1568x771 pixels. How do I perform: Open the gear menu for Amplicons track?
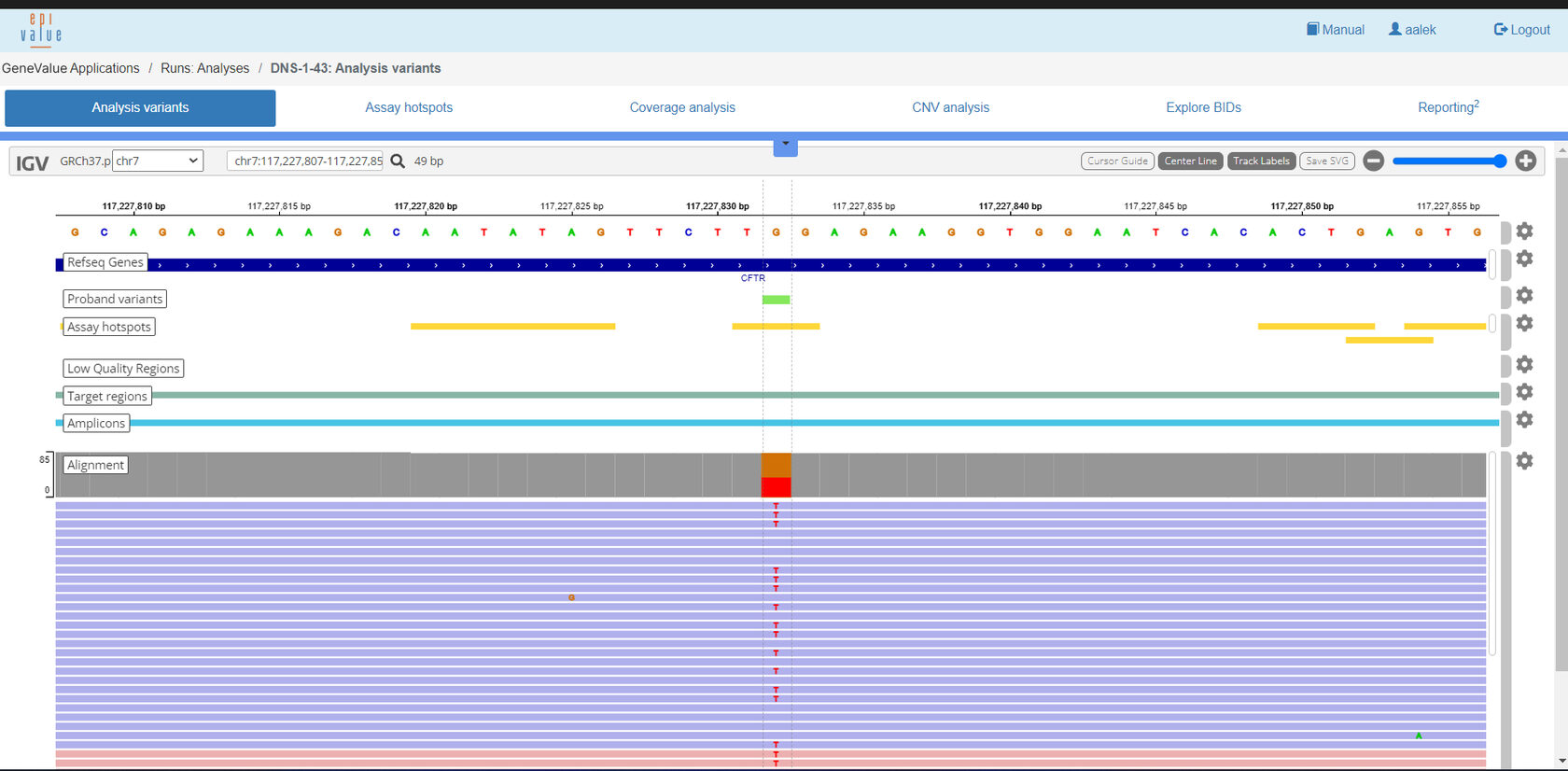click(1524, 419)
